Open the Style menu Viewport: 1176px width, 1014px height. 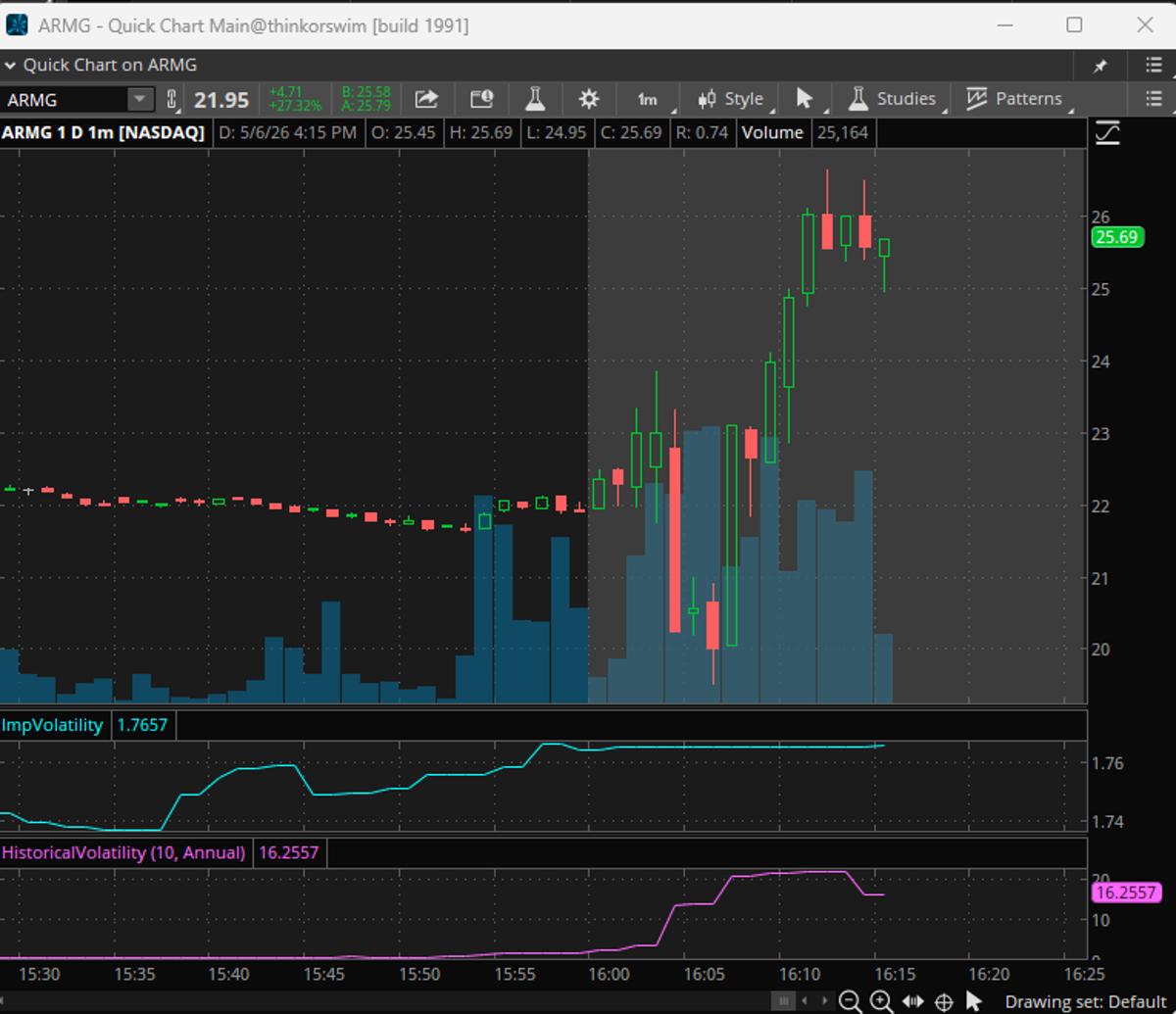(732, 99)
